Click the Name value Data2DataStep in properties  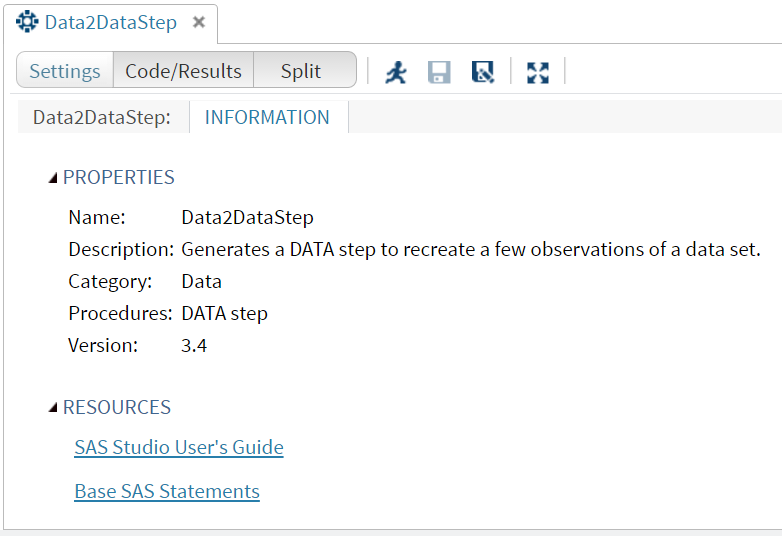(247, 217)
